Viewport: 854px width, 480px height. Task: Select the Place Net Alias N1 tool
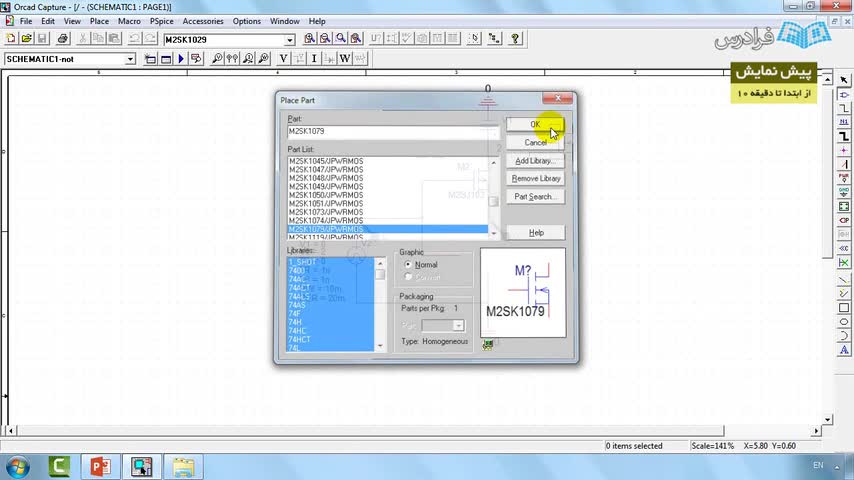(844, 122)
